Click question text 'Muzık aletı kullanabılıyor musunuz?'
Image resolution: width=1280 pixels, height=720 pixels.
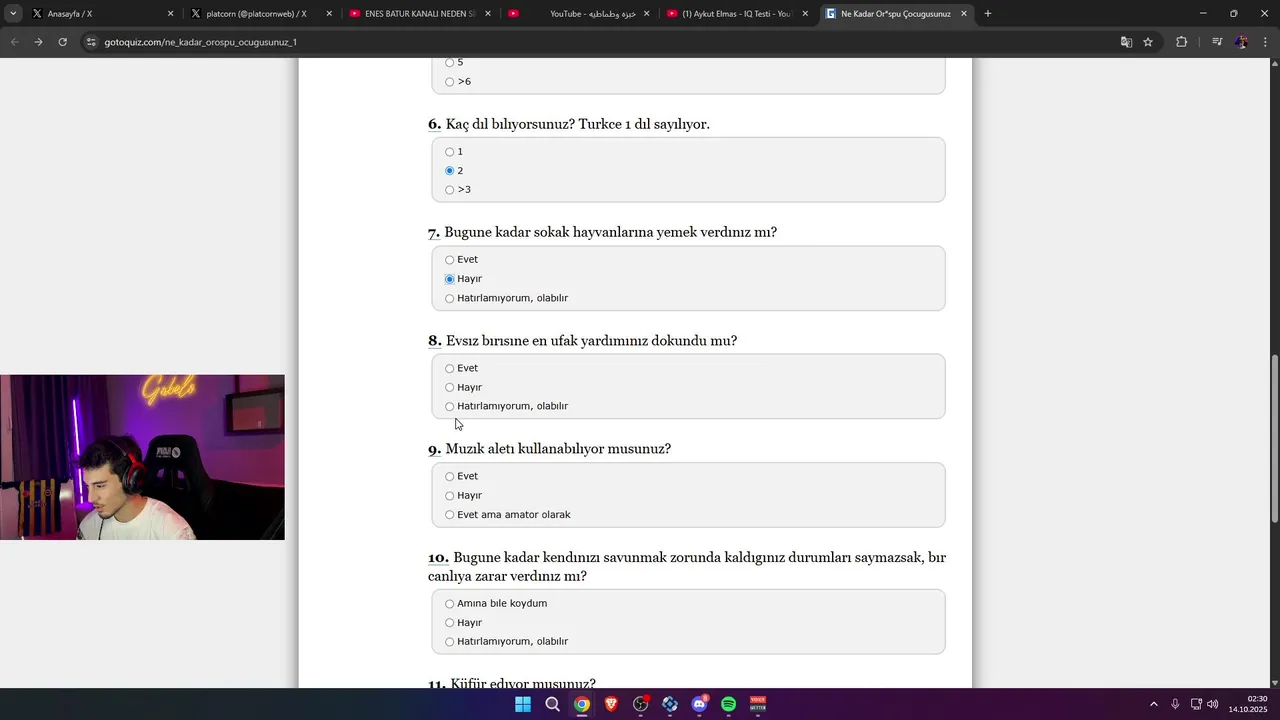(558, 449)
